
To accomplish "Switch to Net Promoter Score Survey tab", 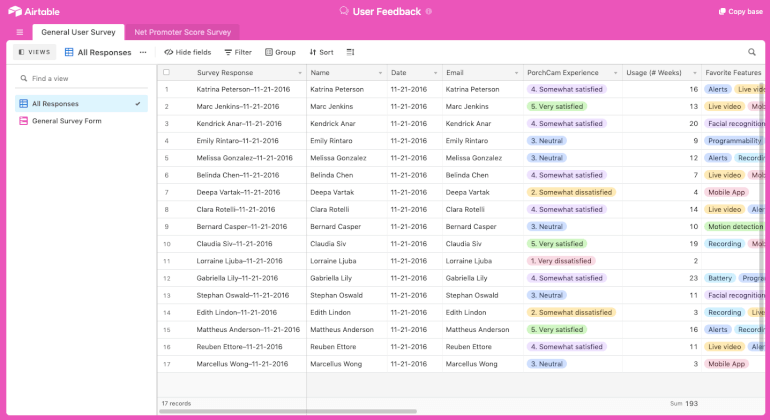I will 182,32.
